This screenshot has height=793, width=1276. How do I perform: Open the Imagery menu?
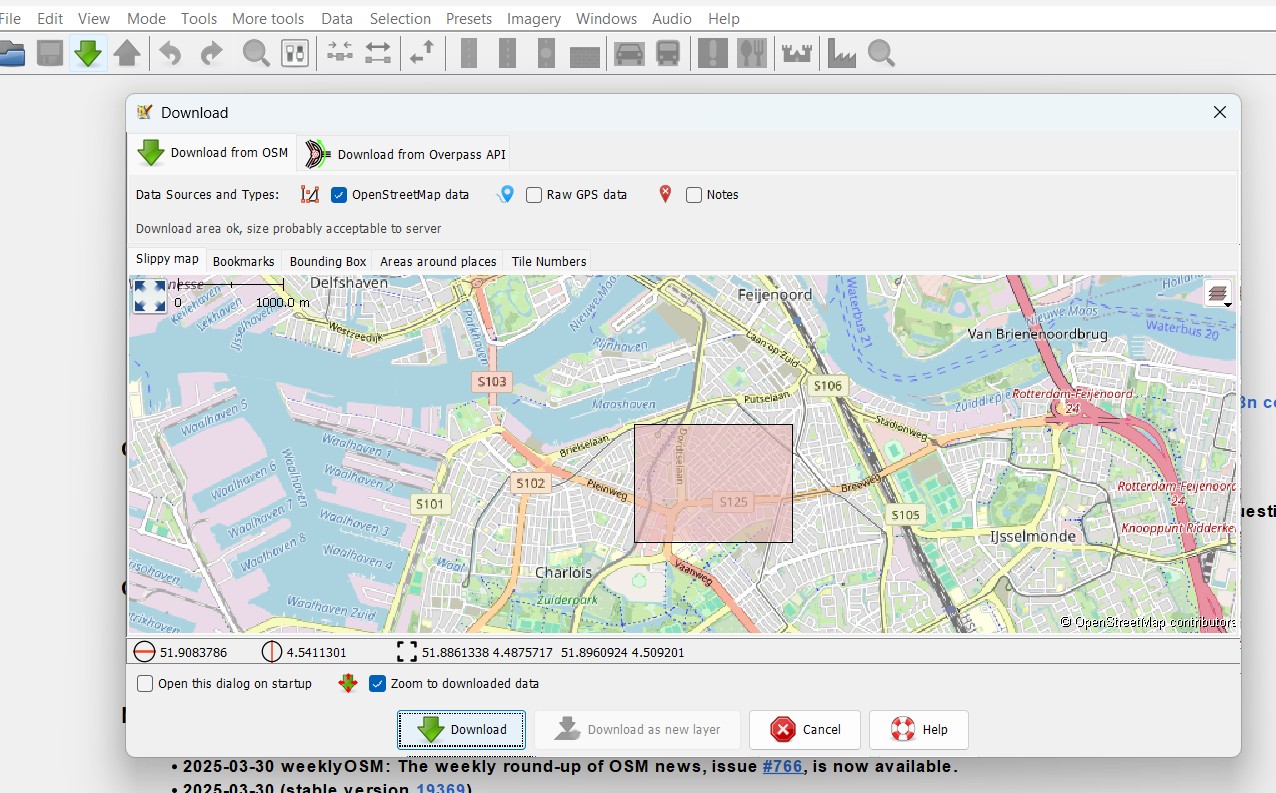[x=535, y=18]
